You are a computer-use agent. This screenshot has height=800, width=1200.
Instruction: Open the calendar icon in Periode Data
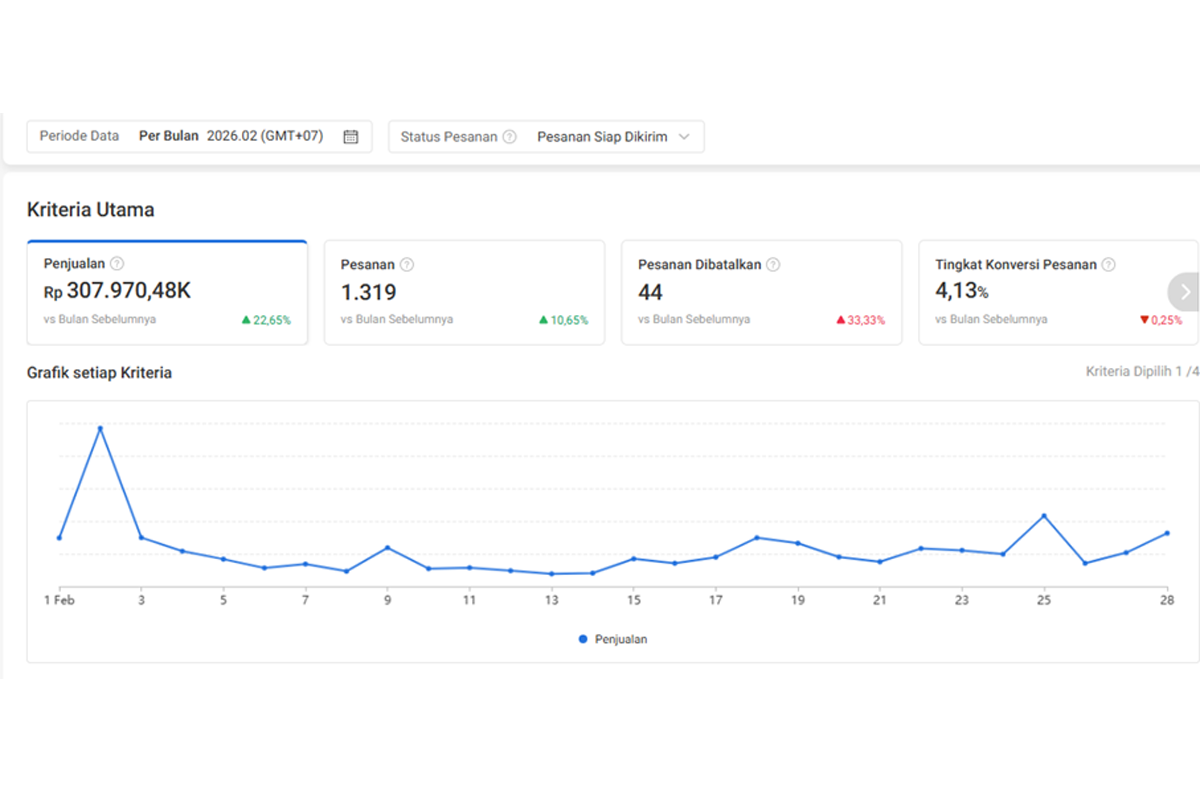[351, 137]
